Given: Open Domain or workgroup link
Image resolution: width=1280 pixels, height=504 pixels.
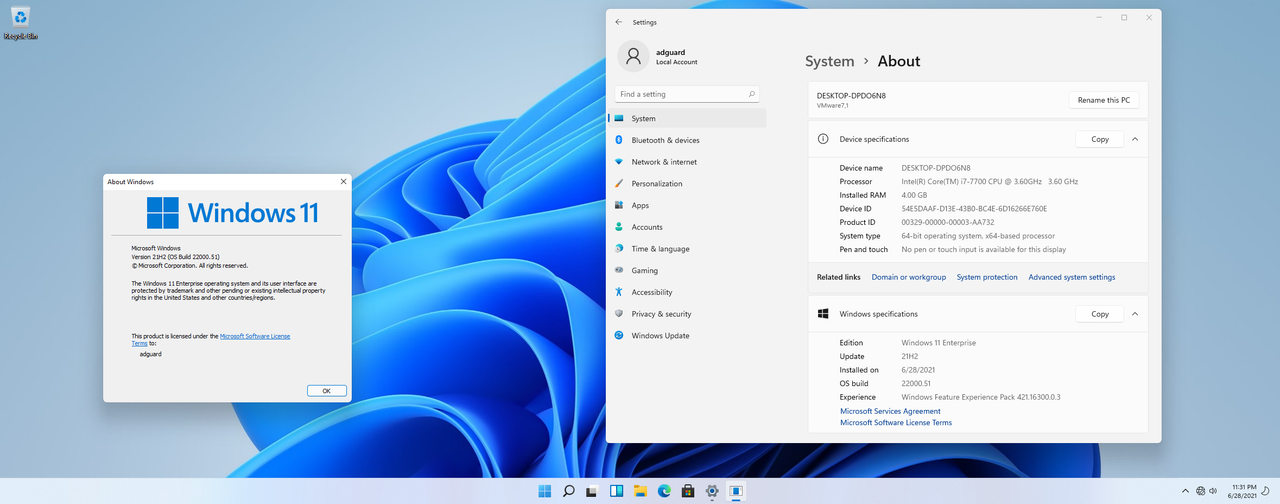Looking at the screenshot, I should pos(908,277).
